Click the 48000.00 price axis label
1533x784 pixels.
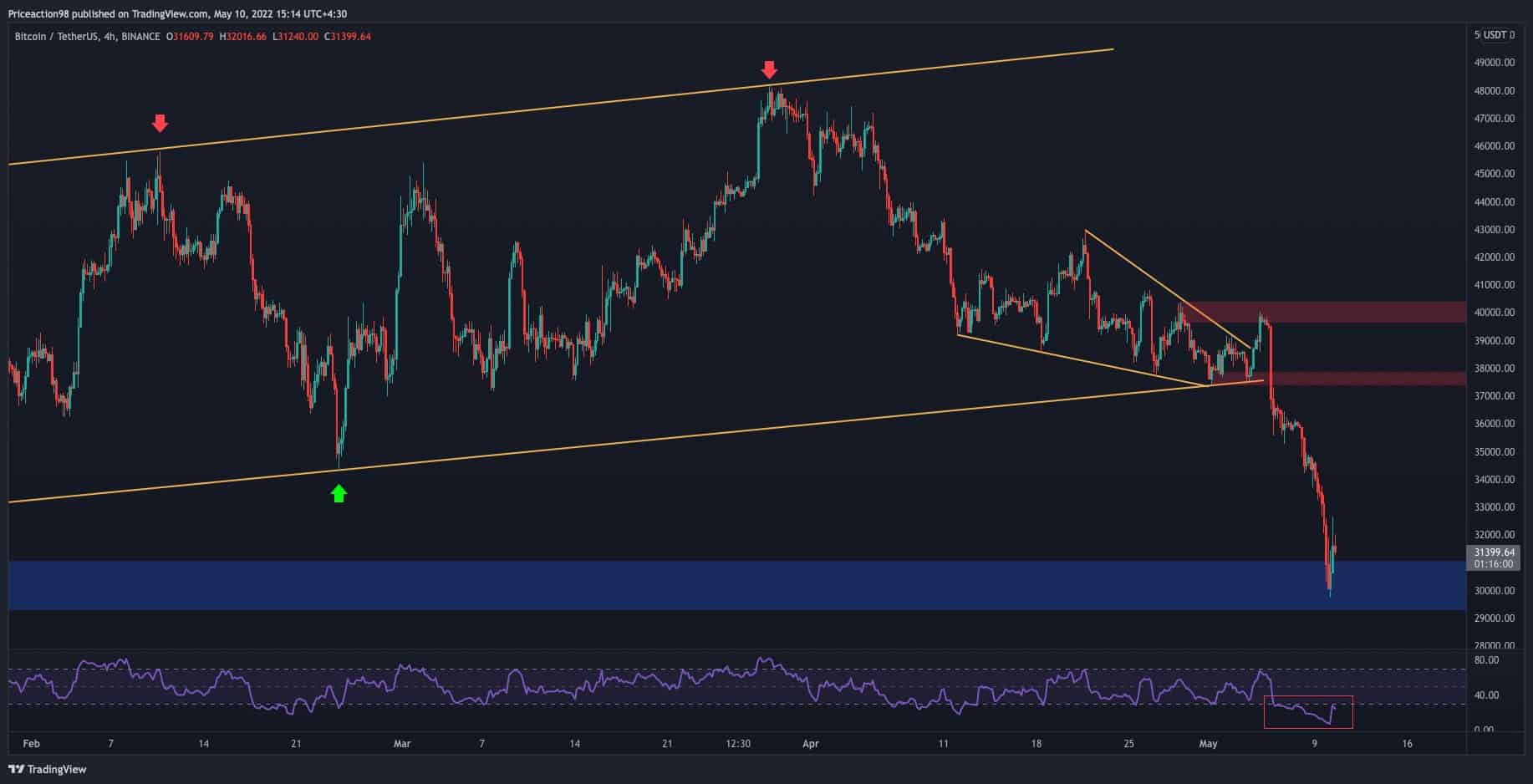(1495, 91)
